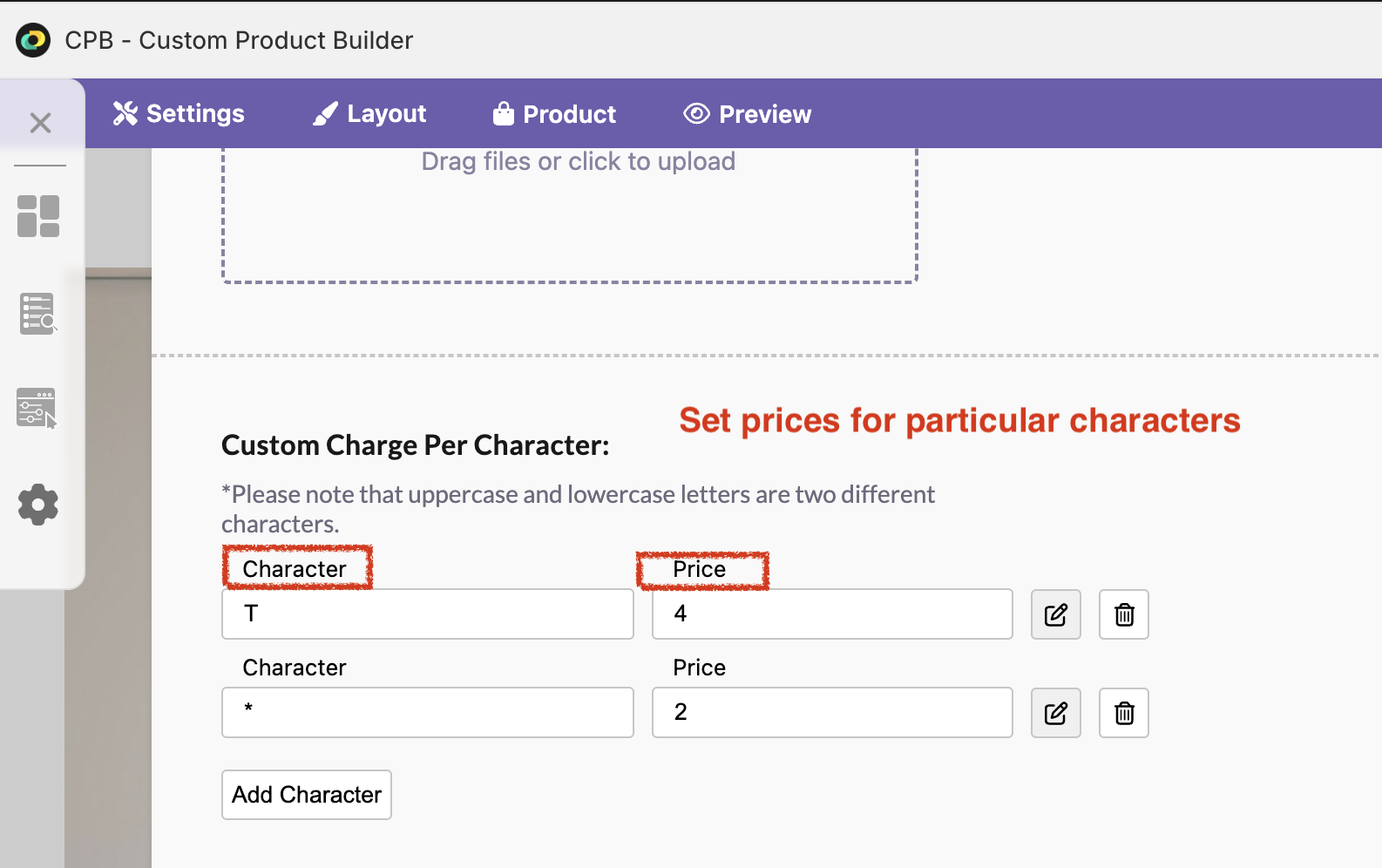Delete the asterisk character price row
1382x868 pixels.
1123,713
